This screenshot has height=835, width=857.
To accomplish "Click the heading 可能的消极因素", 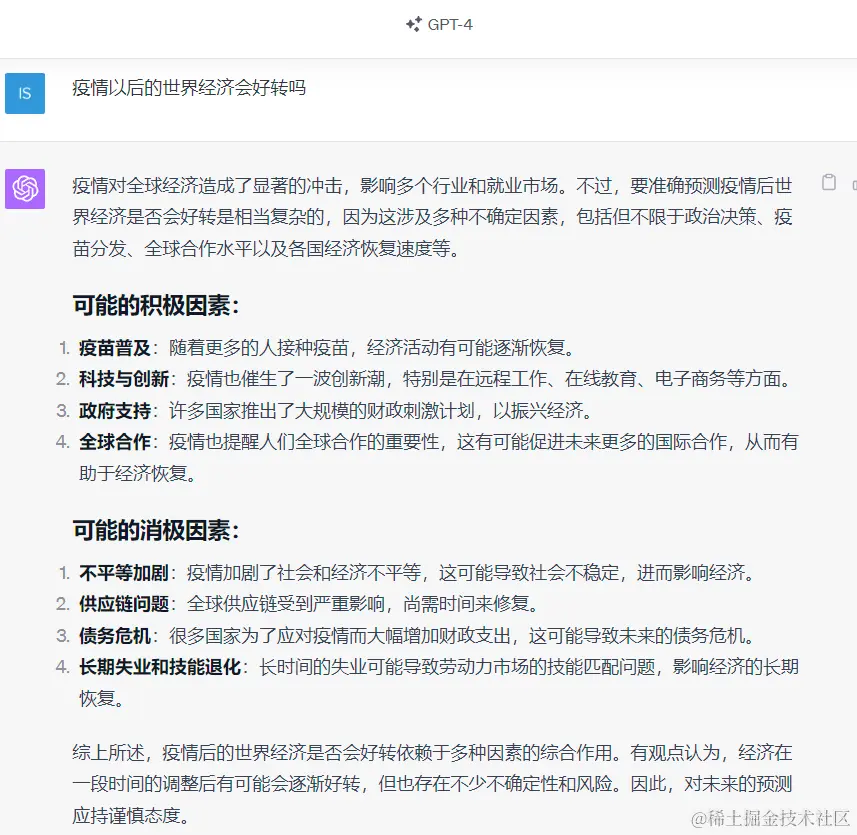I will [156, 530].
